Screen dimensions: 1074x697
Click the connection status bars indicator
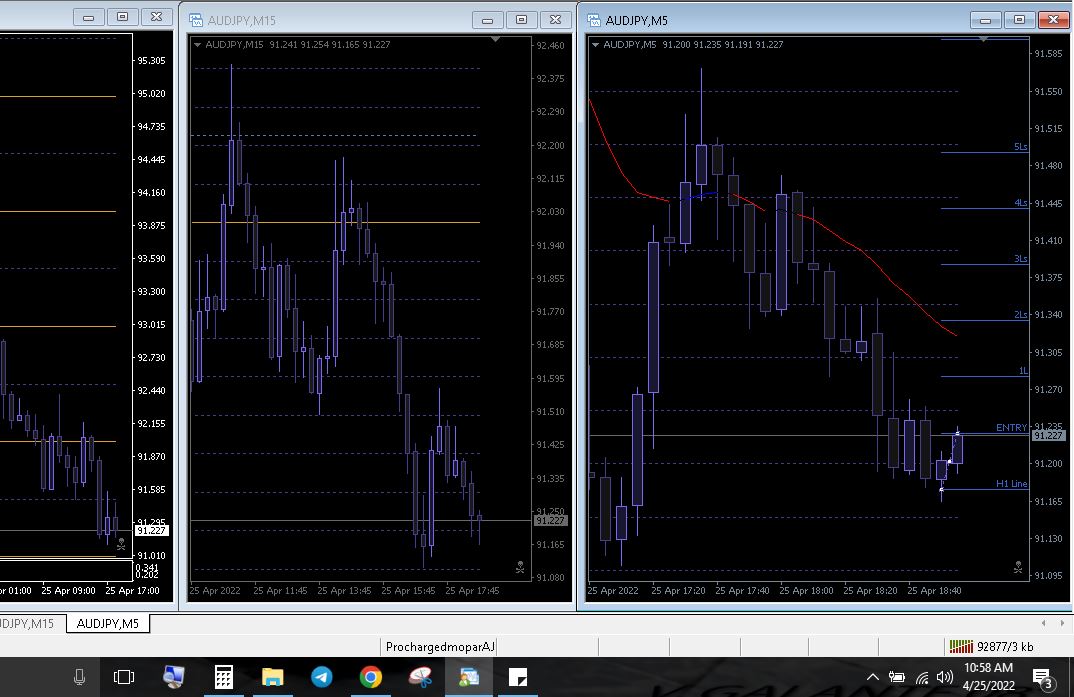point(960,646)
